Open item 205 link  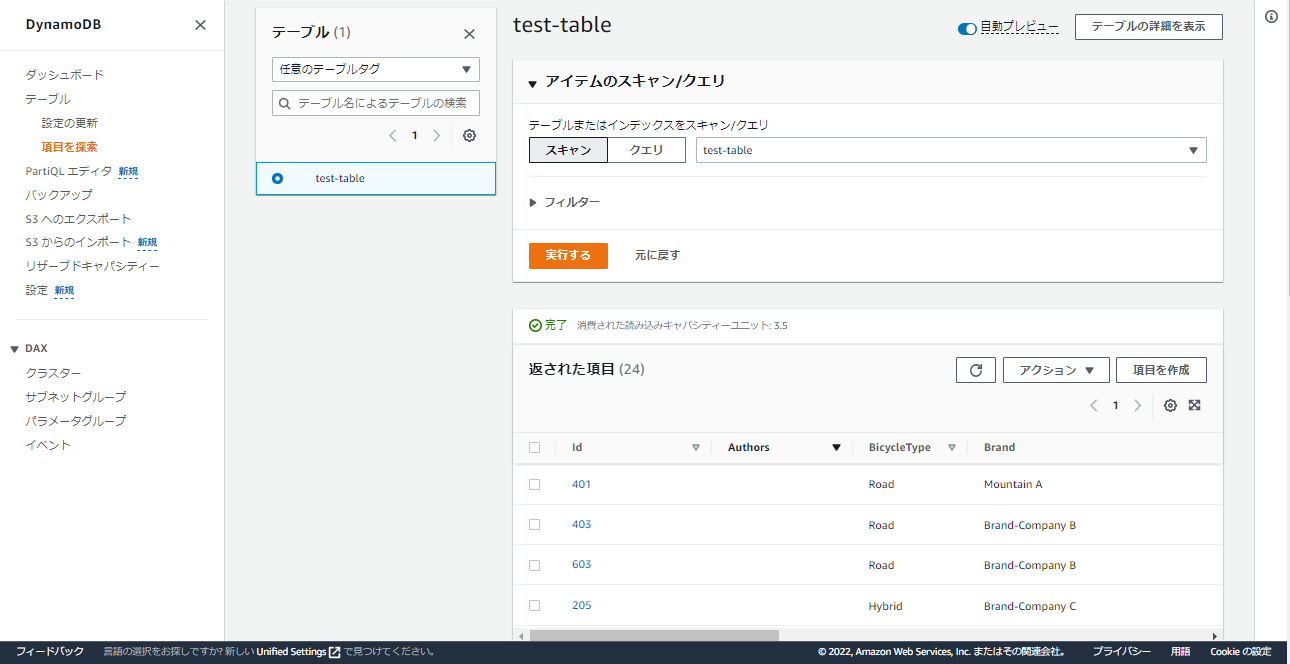pyautogui.click(x=581, y=605)
